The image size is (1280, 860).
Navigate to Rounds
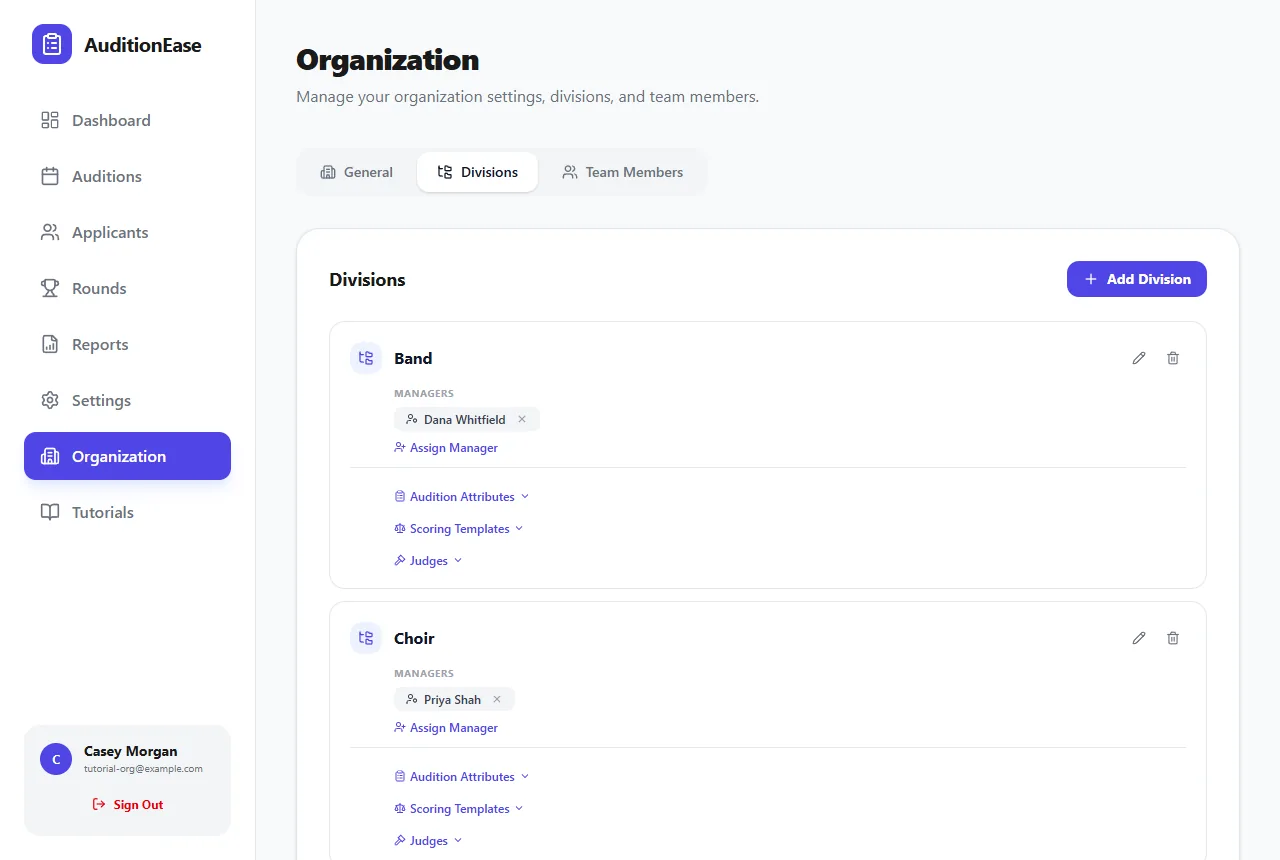tap(127, 288)
